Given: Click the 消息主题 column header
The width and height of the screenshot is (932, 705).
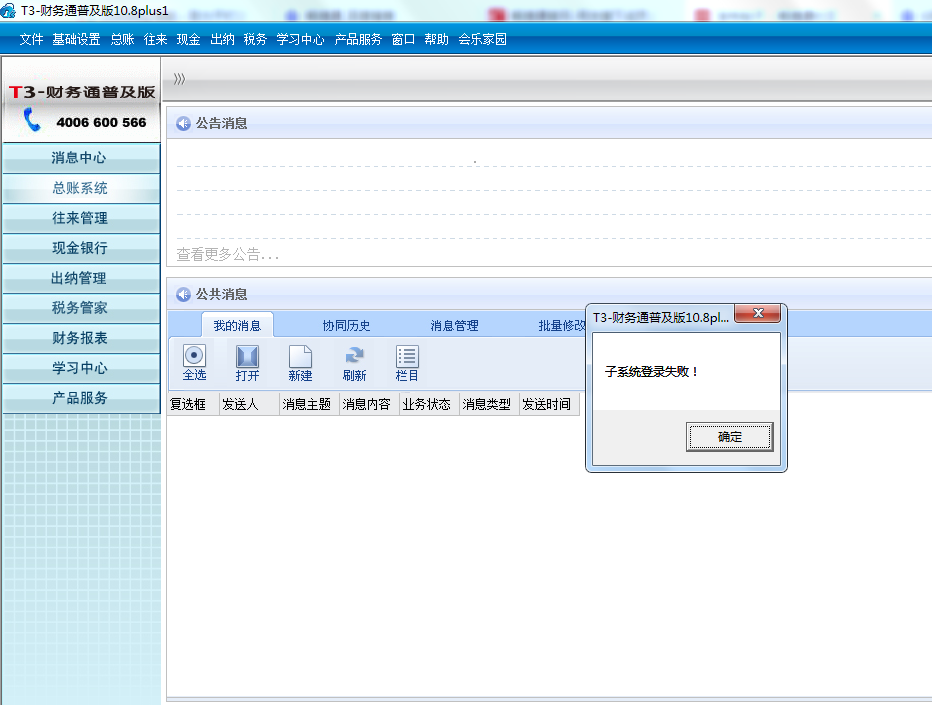Looking at the screenshot, I should tap(310, 404).
